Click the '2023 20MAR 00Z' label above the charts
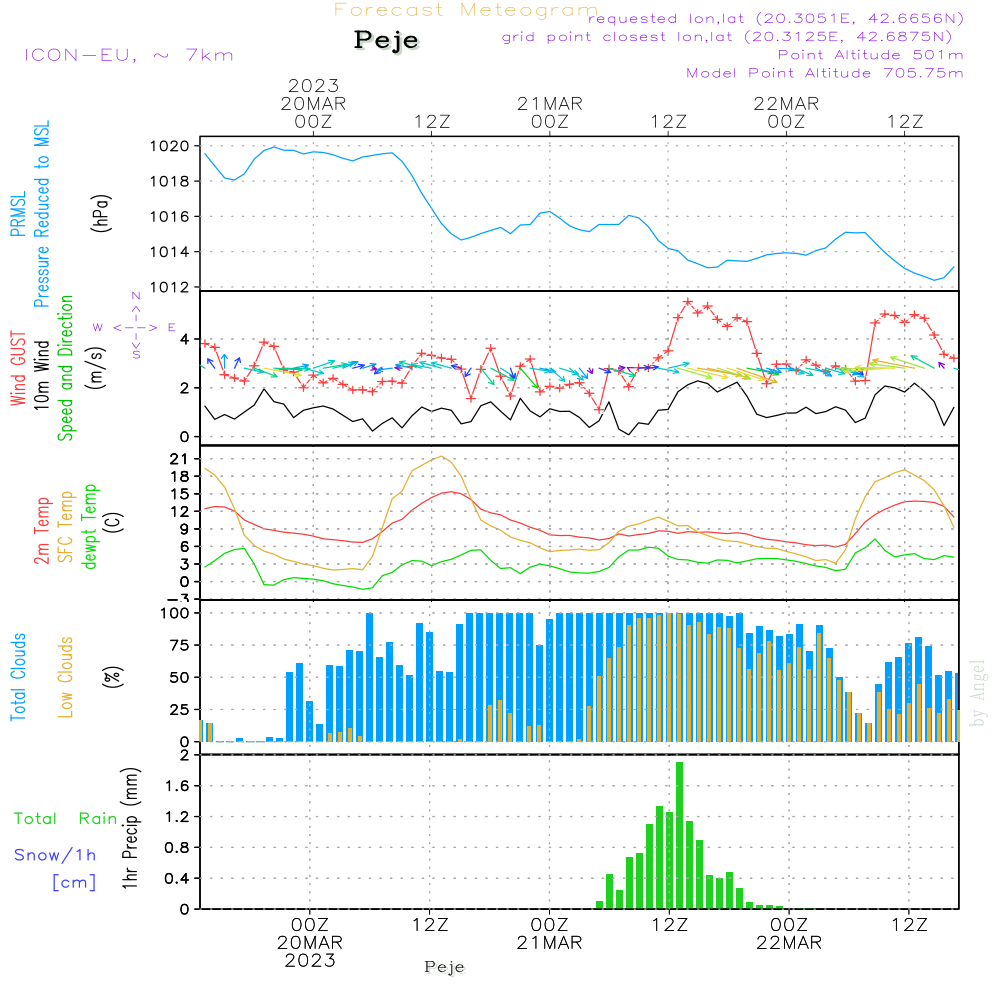 point(313,103)
